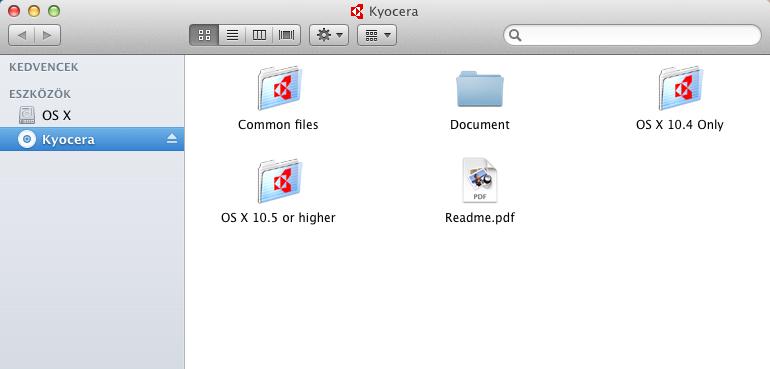Switch to column view
The height and width of the screenshot is (369, 770).
pyautogui.click(x=259, y=35)
